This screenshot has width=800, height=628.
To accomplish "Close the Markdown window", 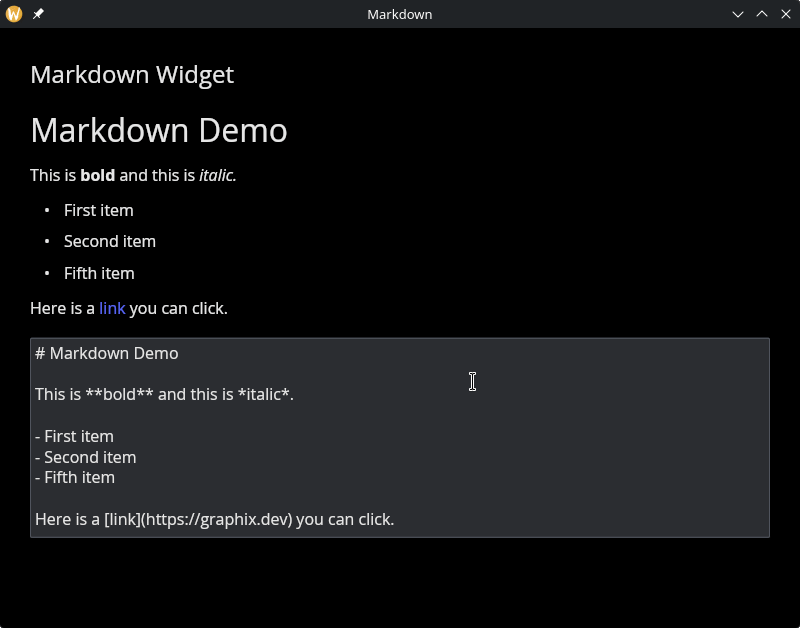I will point(784,14).
